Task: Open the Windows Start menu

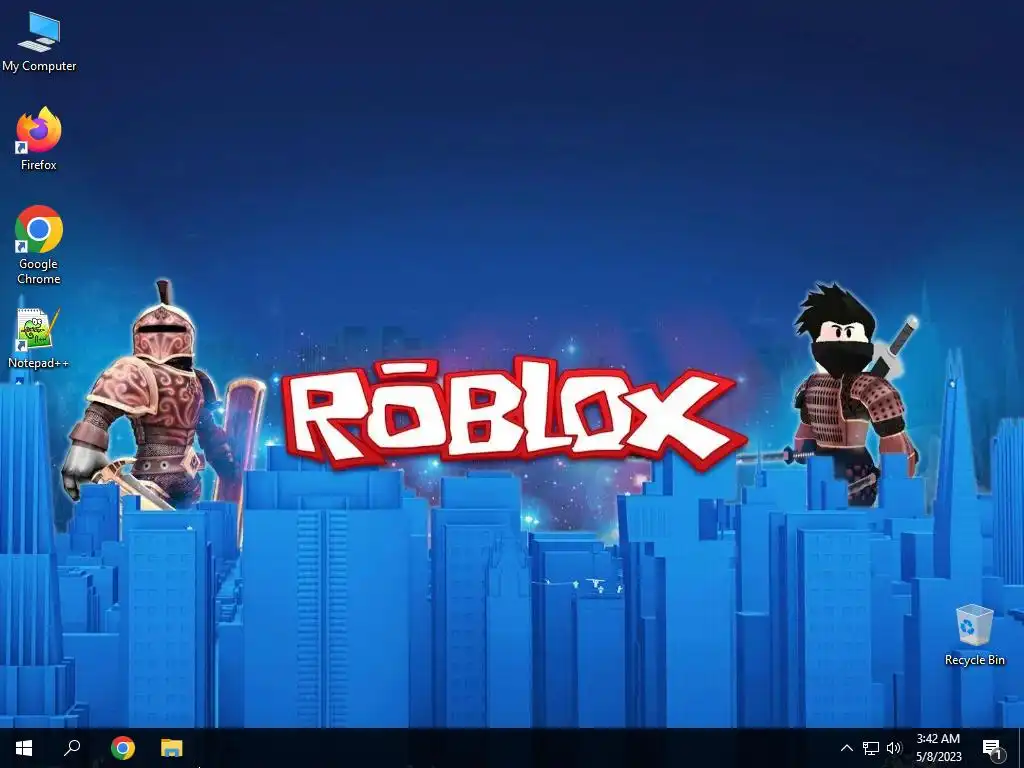Action: click(x=24, y=748)
